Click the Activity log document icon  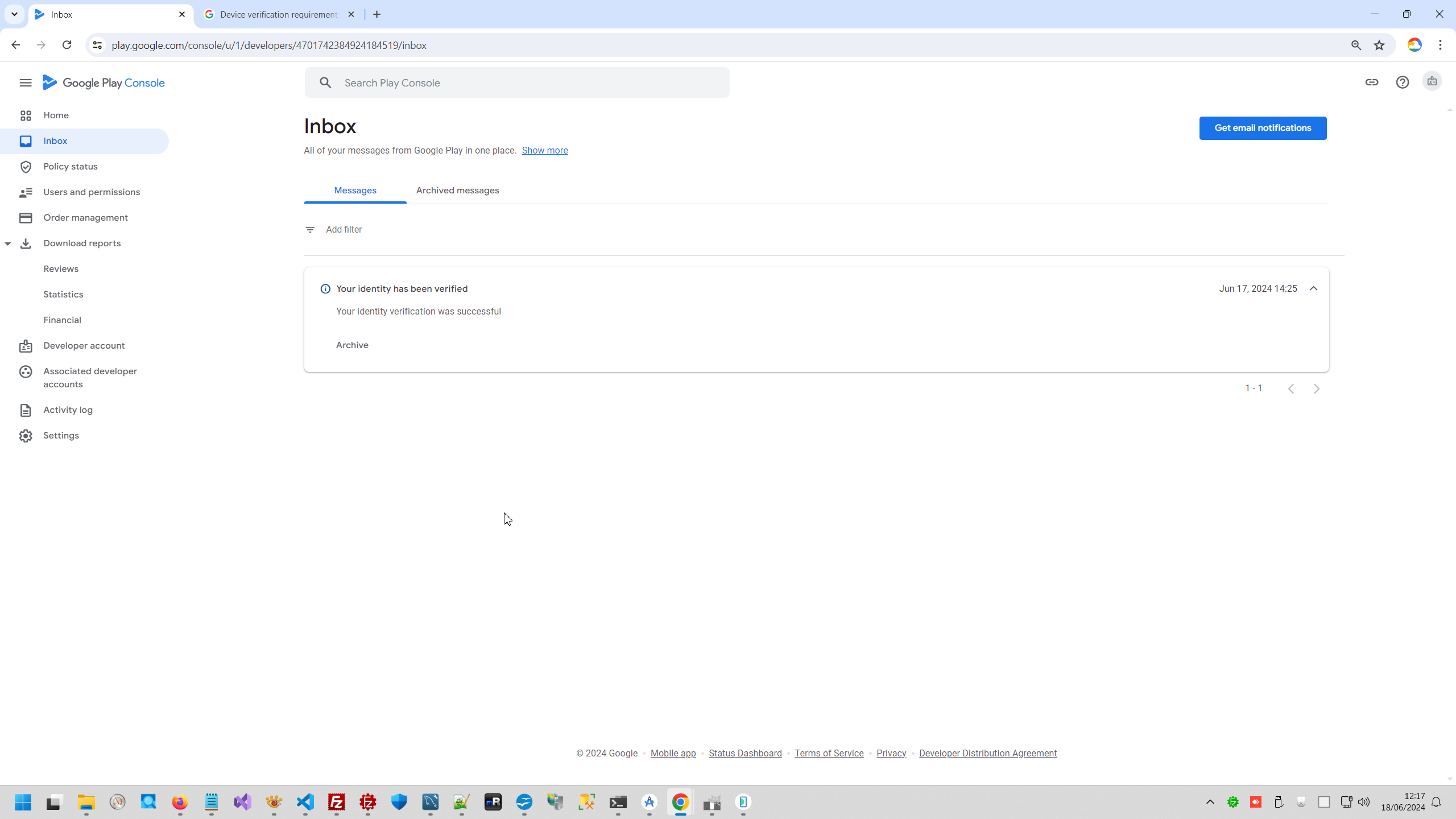tap(26, 410)
